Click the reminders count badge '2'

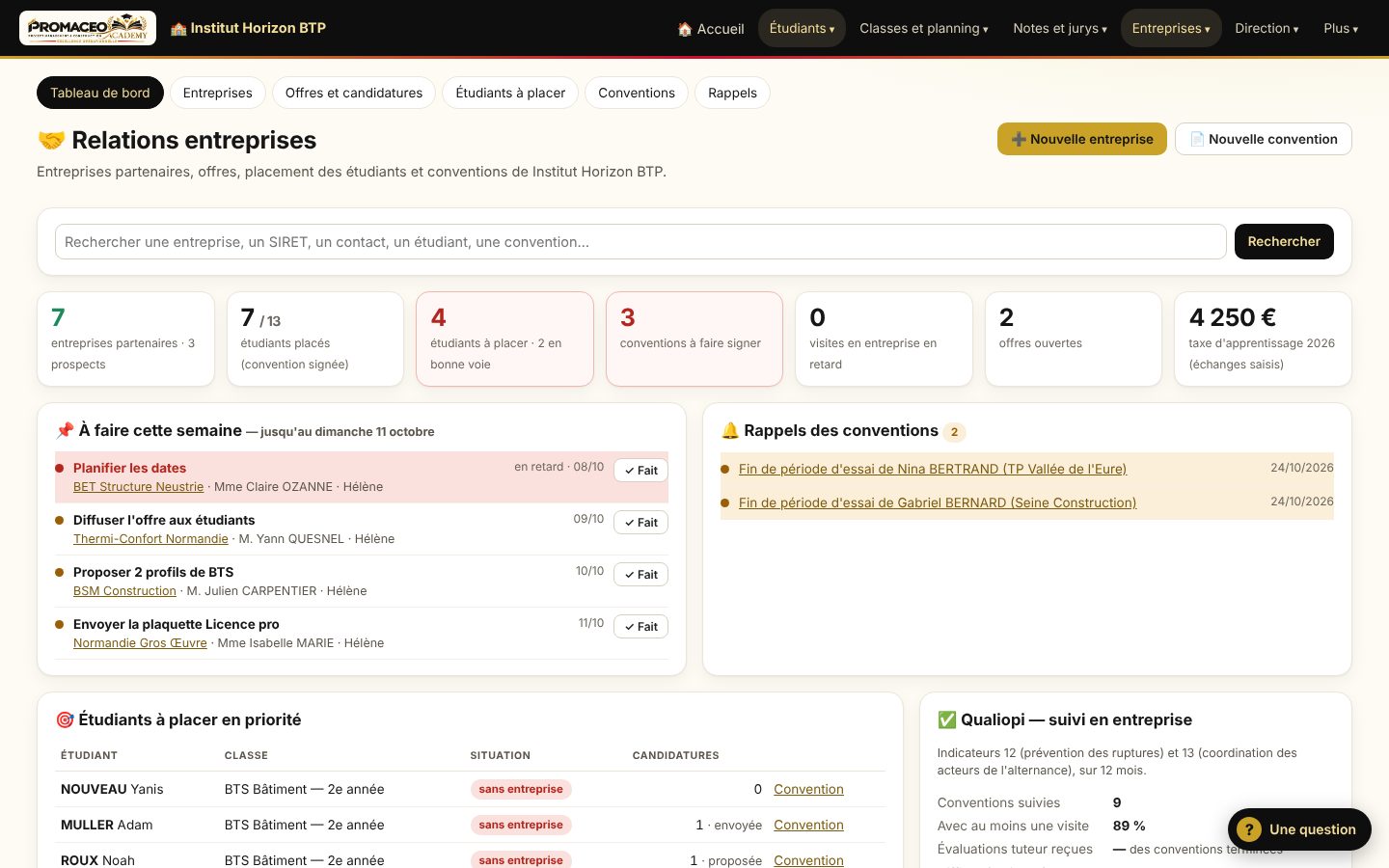[954, 432]
